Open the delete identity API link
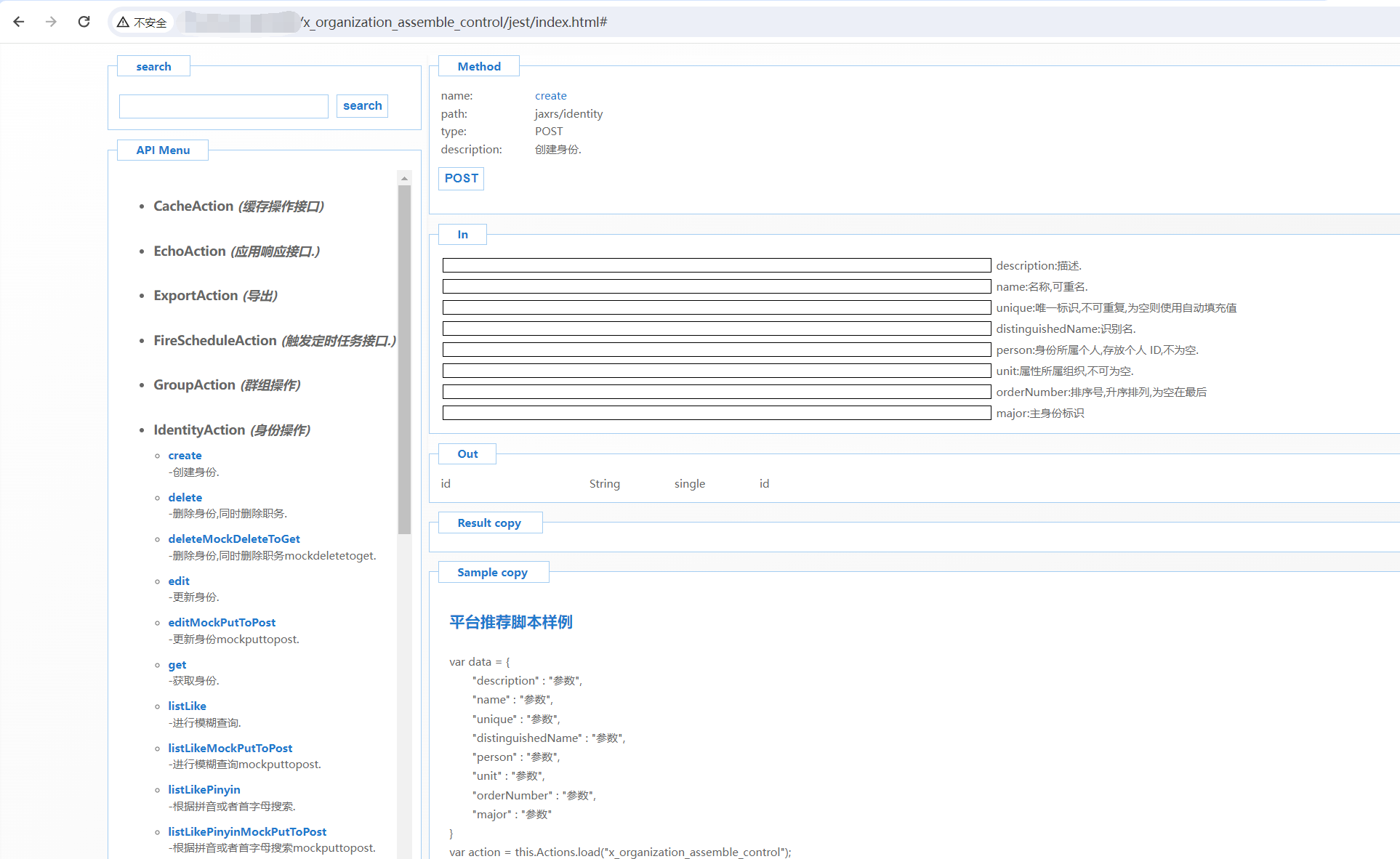The image size is (1400, 859). tap(185, 497)
